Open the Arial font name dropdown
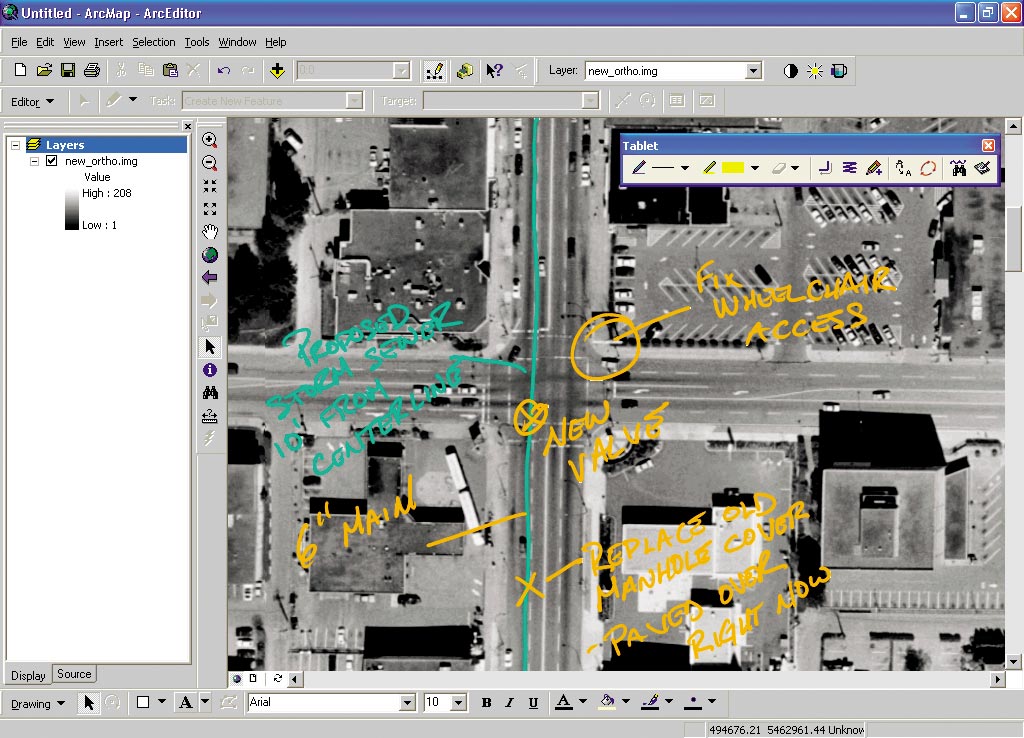 [x=407, y=703]
